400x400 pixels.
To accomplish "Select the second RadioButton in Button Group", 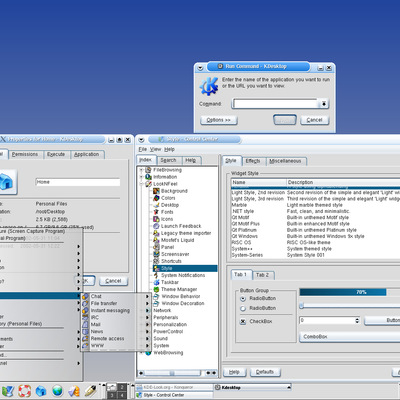I will [x=243, y=308].
